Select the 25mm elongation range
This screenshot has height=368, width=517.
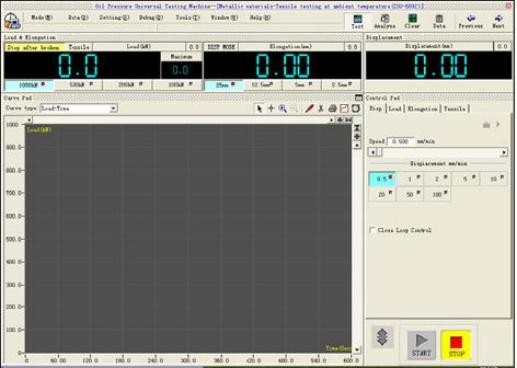coord(224,85)
